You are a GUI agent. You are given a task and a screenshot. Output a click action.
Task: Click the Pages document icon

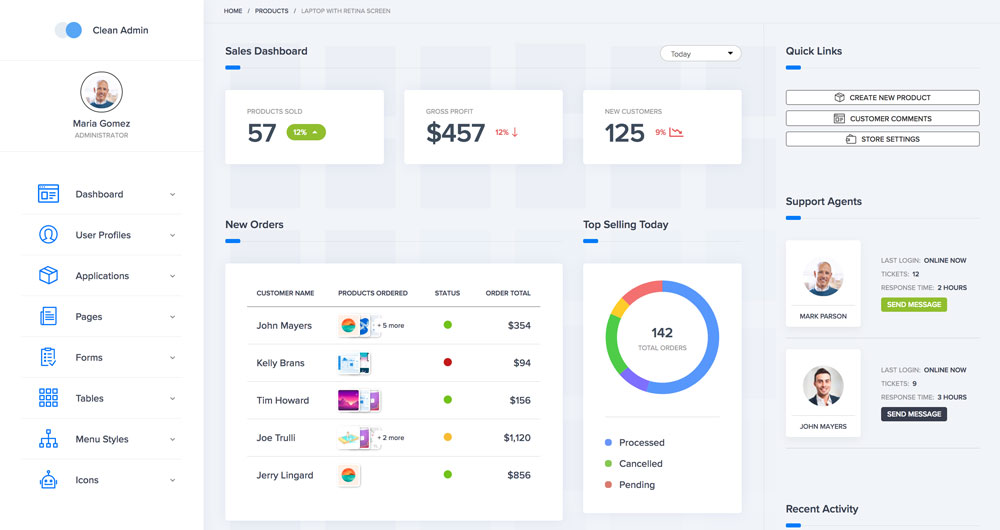tap(48, 316)
